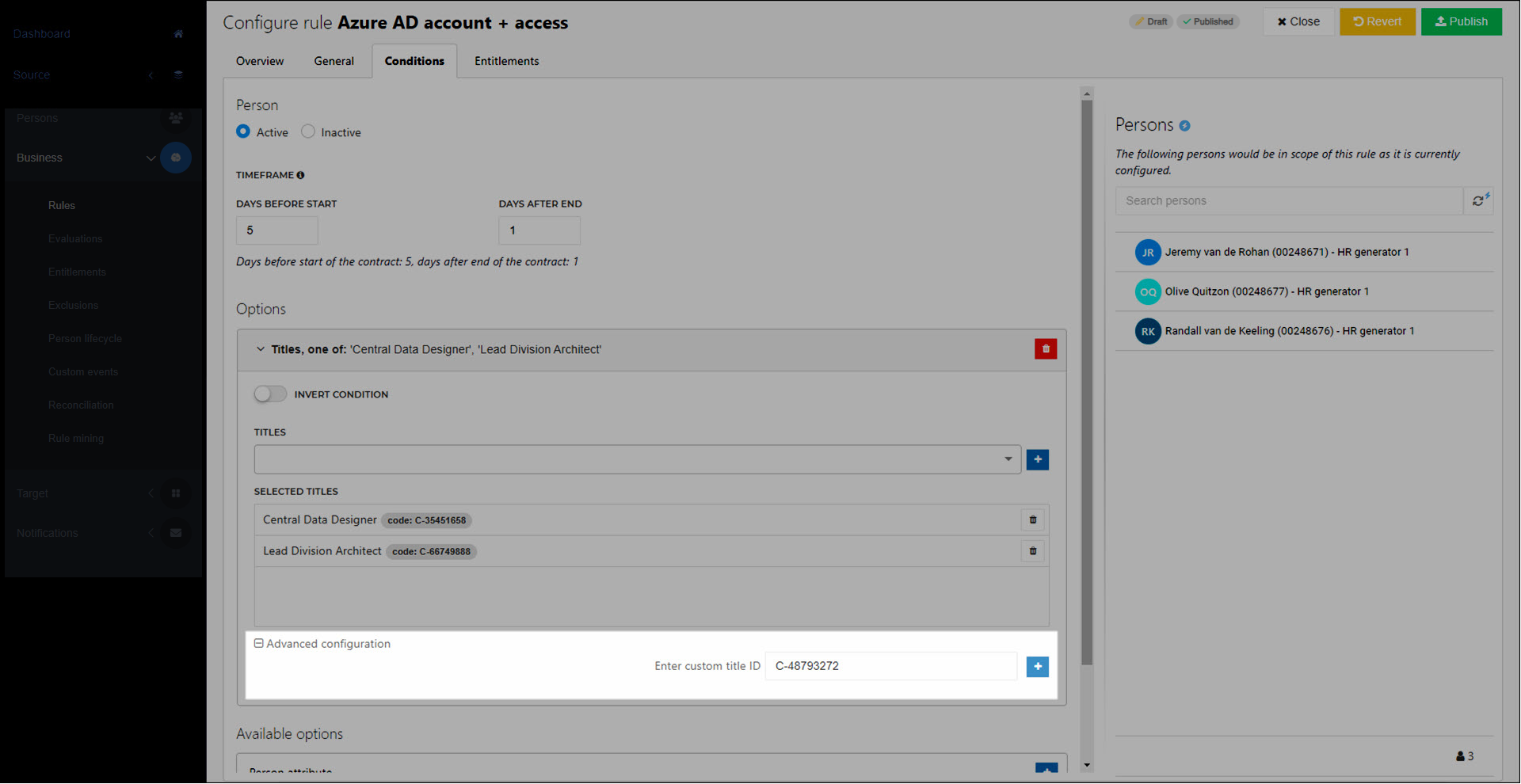
Task: Click the RK avatar for Randall van de Keeling
Action: (1148, 332)
